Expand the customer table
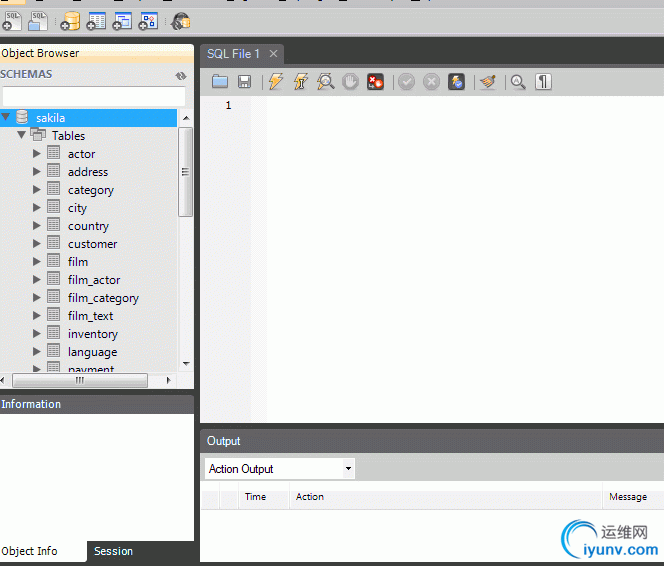Viewport: 664px width, 566px height. (37, 243)
